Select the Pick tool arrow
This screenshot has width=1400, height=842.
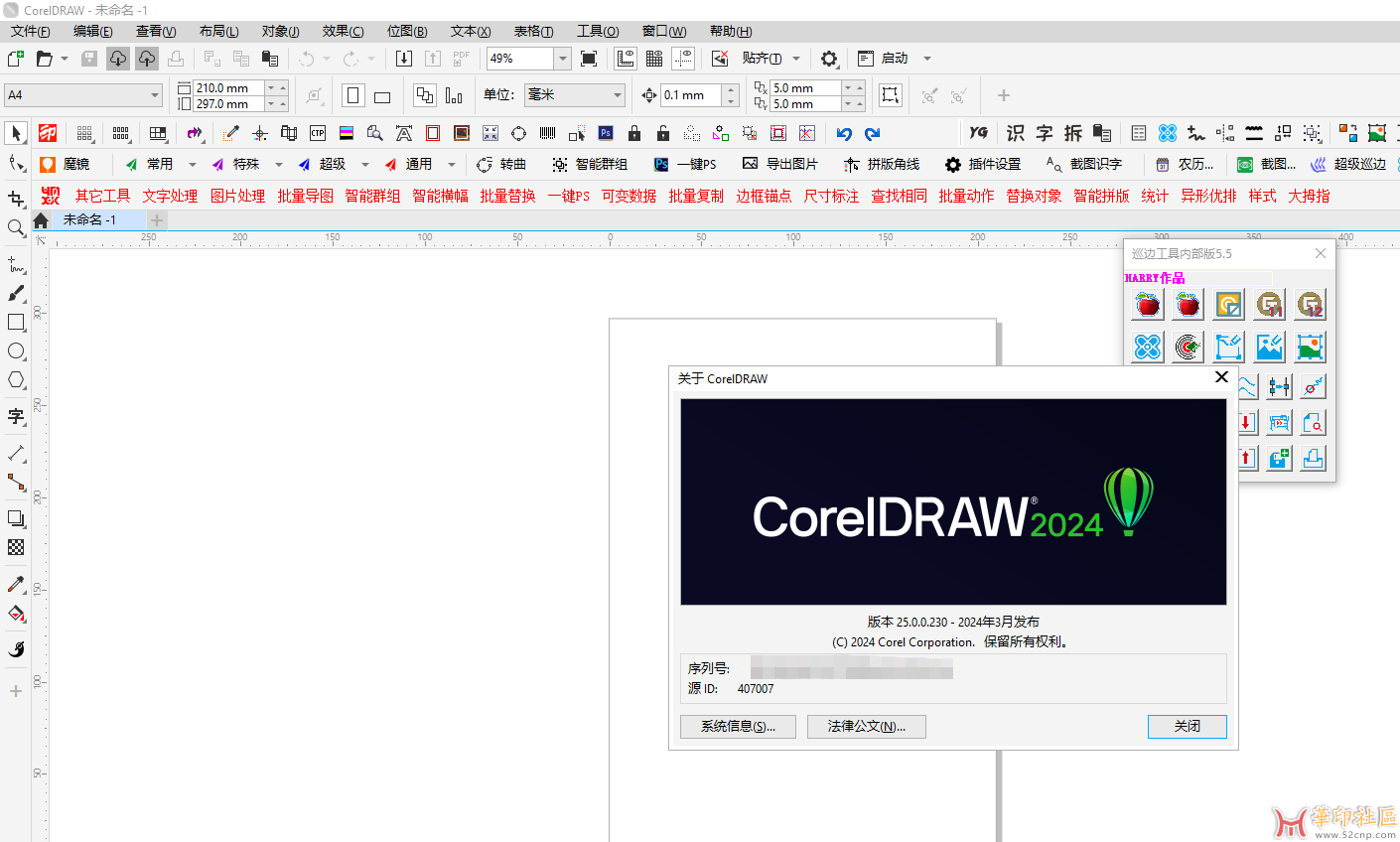16,133
